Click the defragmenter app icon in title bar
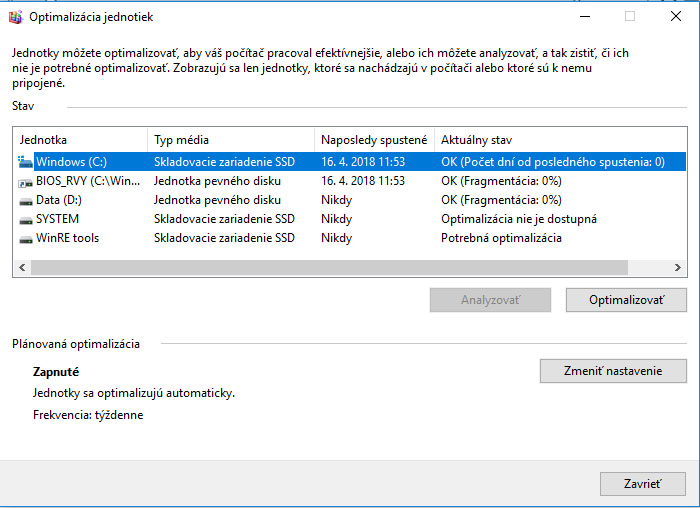This screenshot has height=508, width=700. click(x=15, y=17)
